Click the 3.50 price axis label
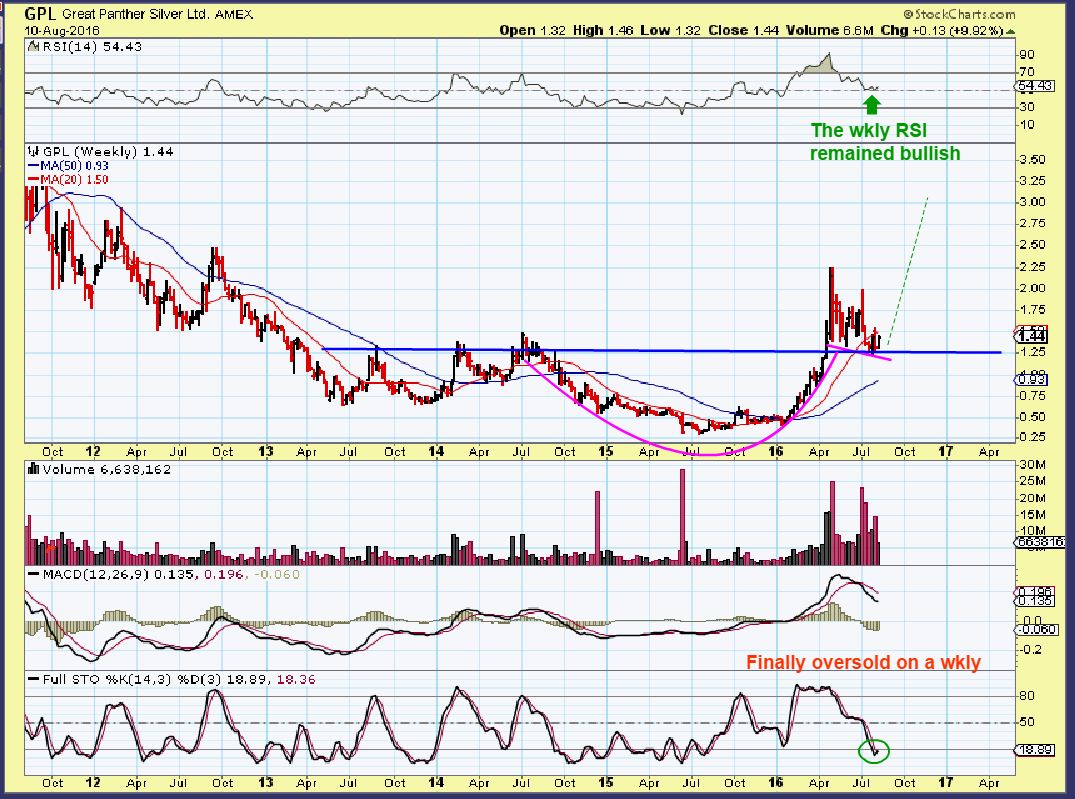This screenshot has width=1075, height=799. 1032,160
